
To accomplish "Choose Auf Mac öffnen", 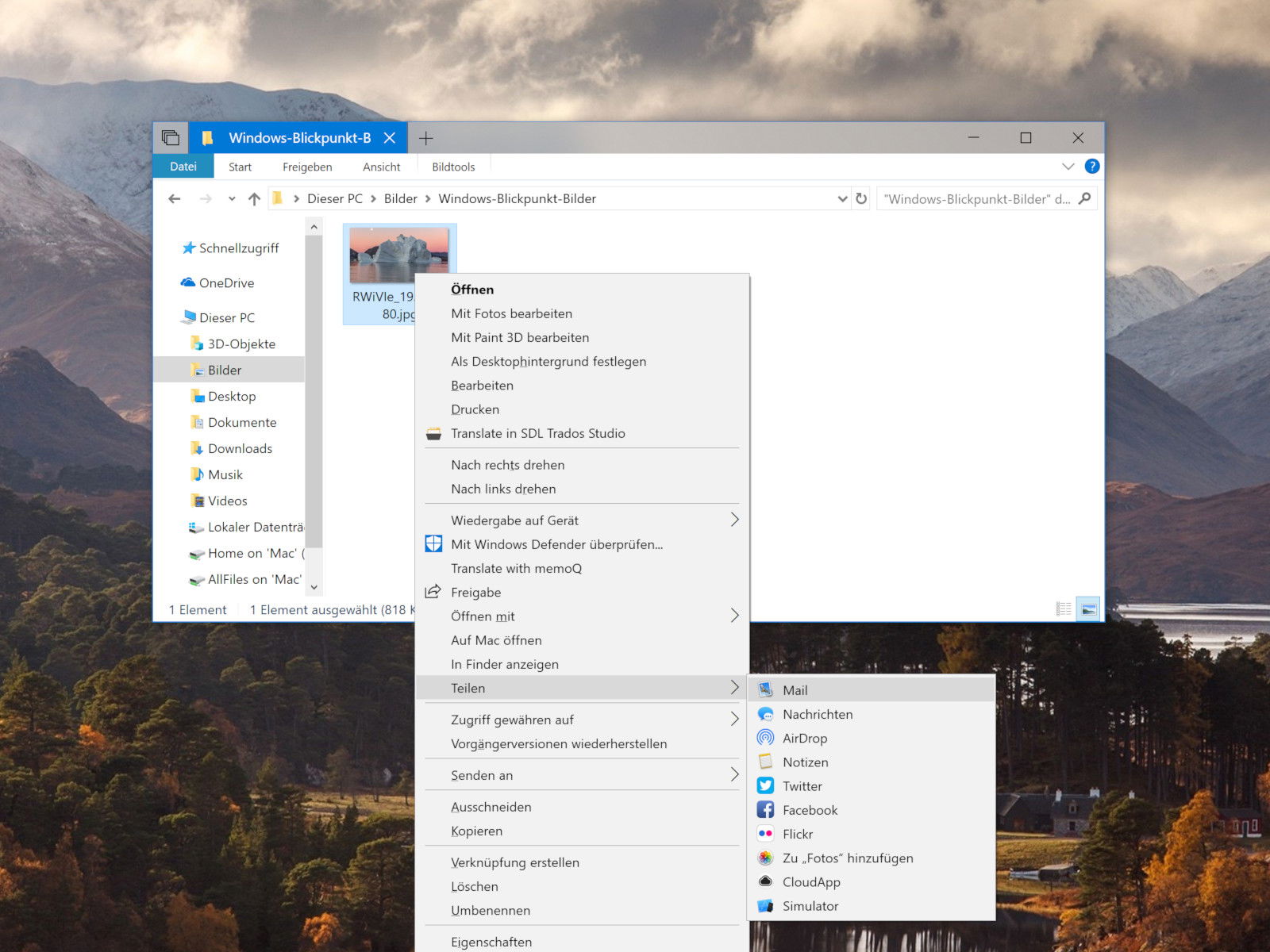I will (582, 640).
